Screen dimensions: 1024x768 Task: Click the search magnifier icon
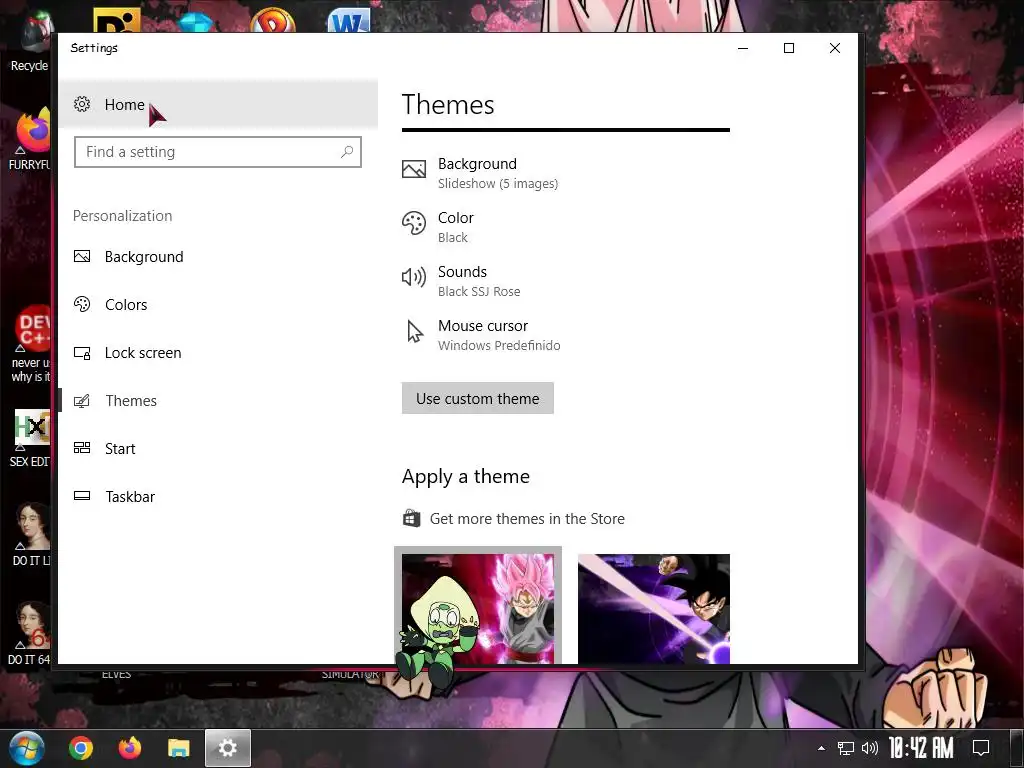[x=347, y=152]
